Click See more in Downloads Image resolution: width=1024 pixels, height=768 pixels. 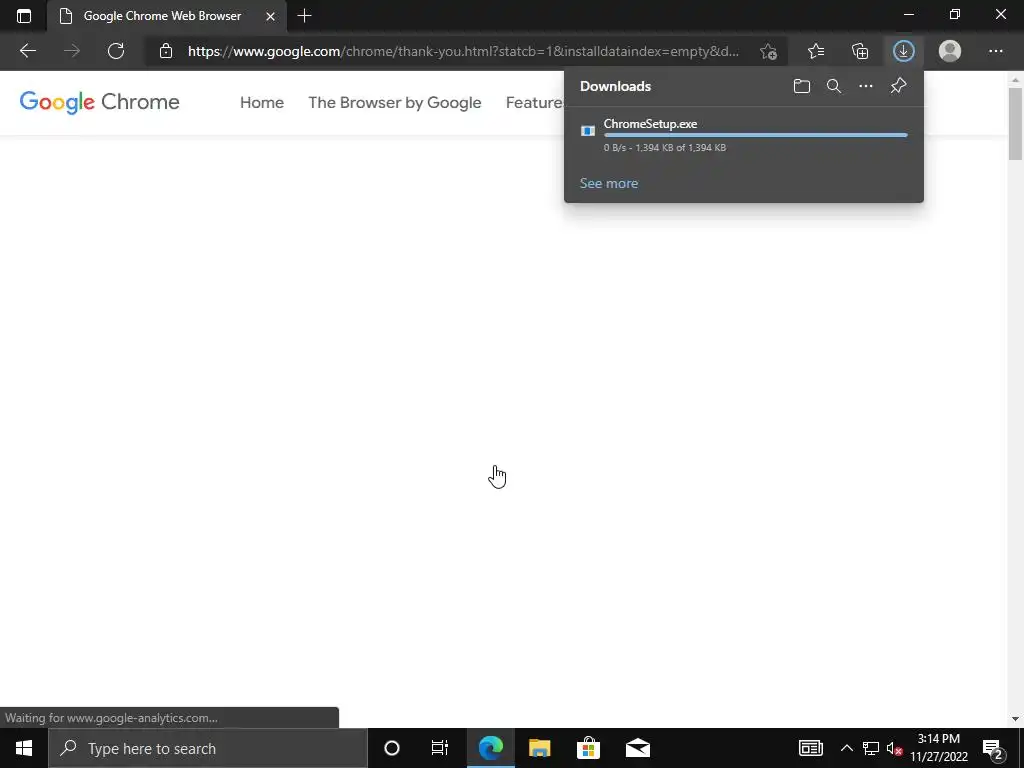tap(609, 184)
